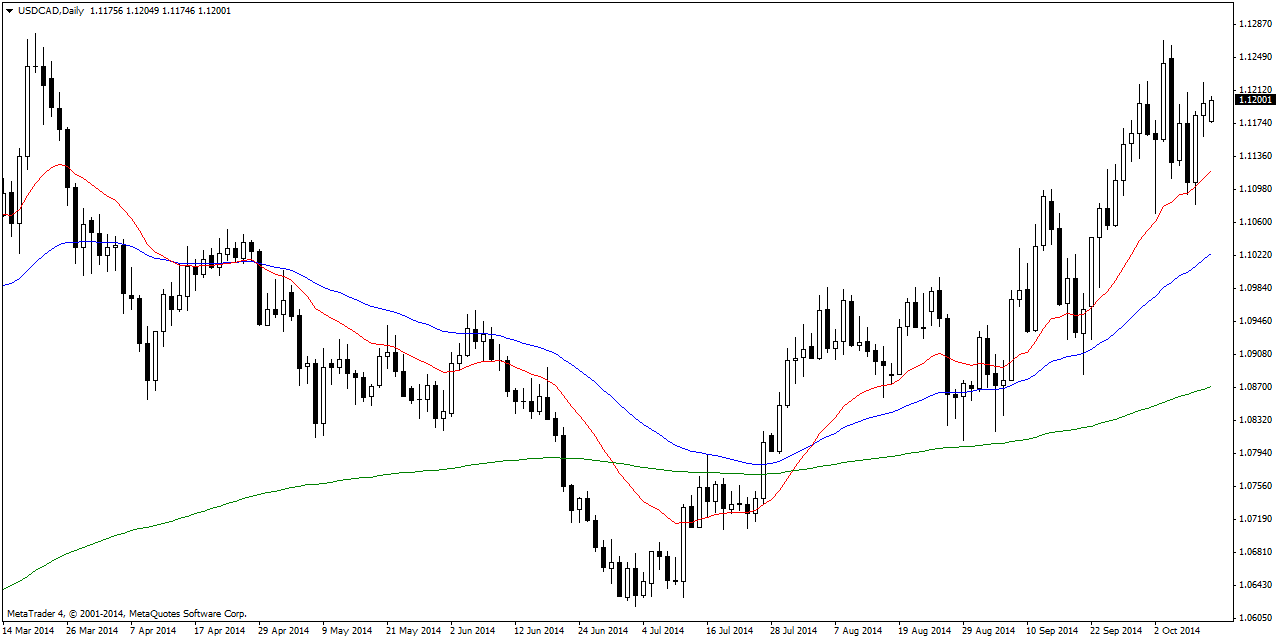The image size is (1276, 639).
Task: Click the 1.07560 price axis label
Action: 1254,485
